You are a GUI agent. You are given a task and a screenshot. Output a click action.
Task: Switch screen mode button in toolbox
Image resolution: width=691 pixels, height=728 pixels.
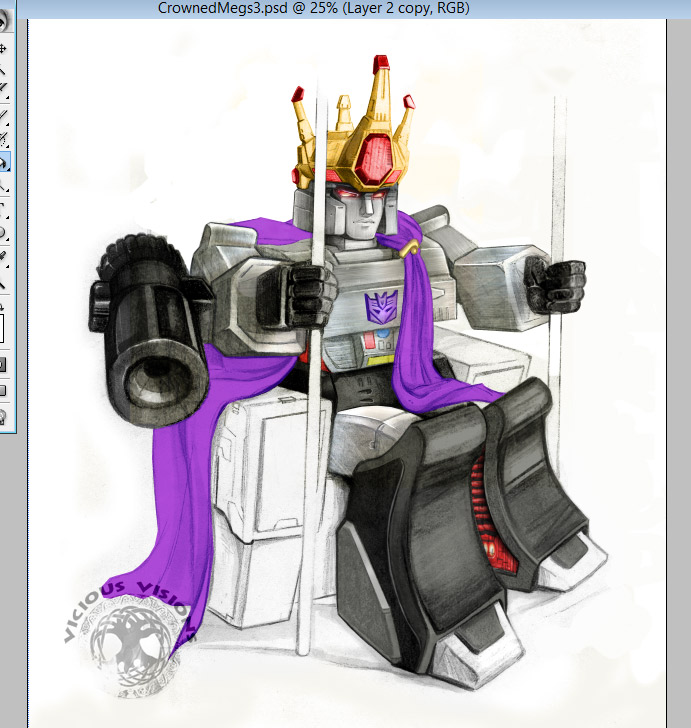tap(2, 390)
